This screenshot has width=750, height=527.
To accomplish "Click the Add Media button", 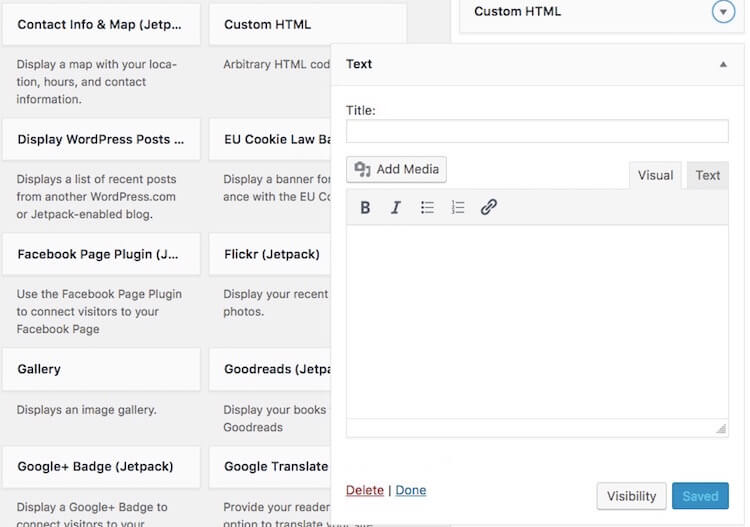I will [396, 170].
